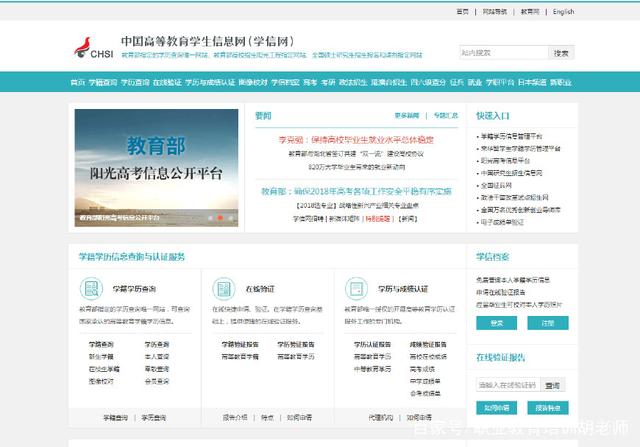Open 首页 in the teal navigation bar
Screen dimensions: 640x447
(x=78, y=82)
